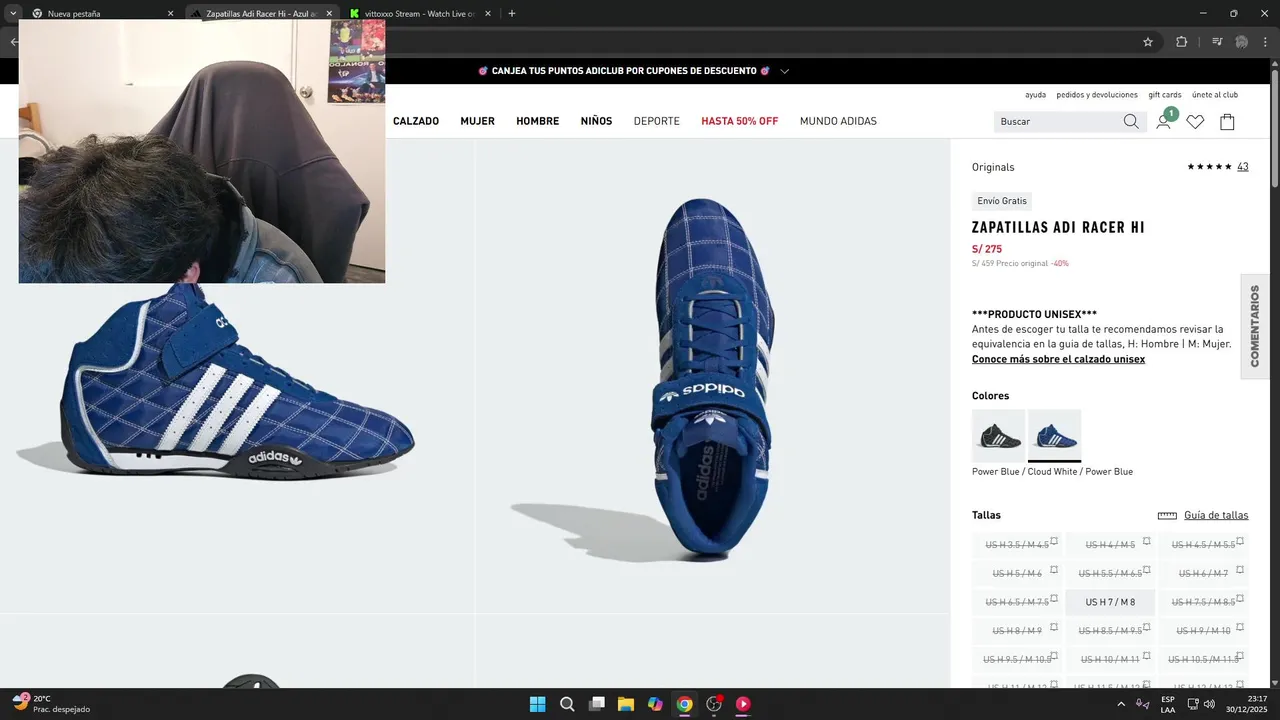Click notify bell on size US H 4 / M 5
Image resolution: width=1280 pixels, height=720 pixels.
[1147, 540]
